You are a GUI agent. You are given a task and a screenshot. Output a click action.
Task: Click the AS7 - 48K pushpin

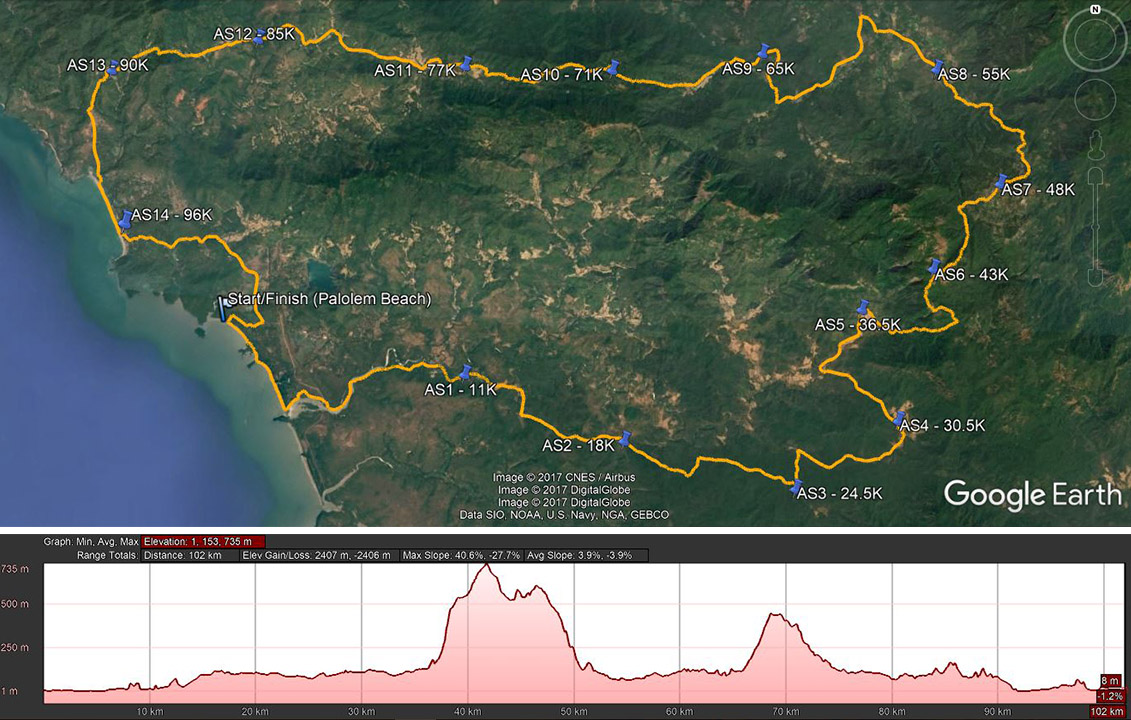1003,182
